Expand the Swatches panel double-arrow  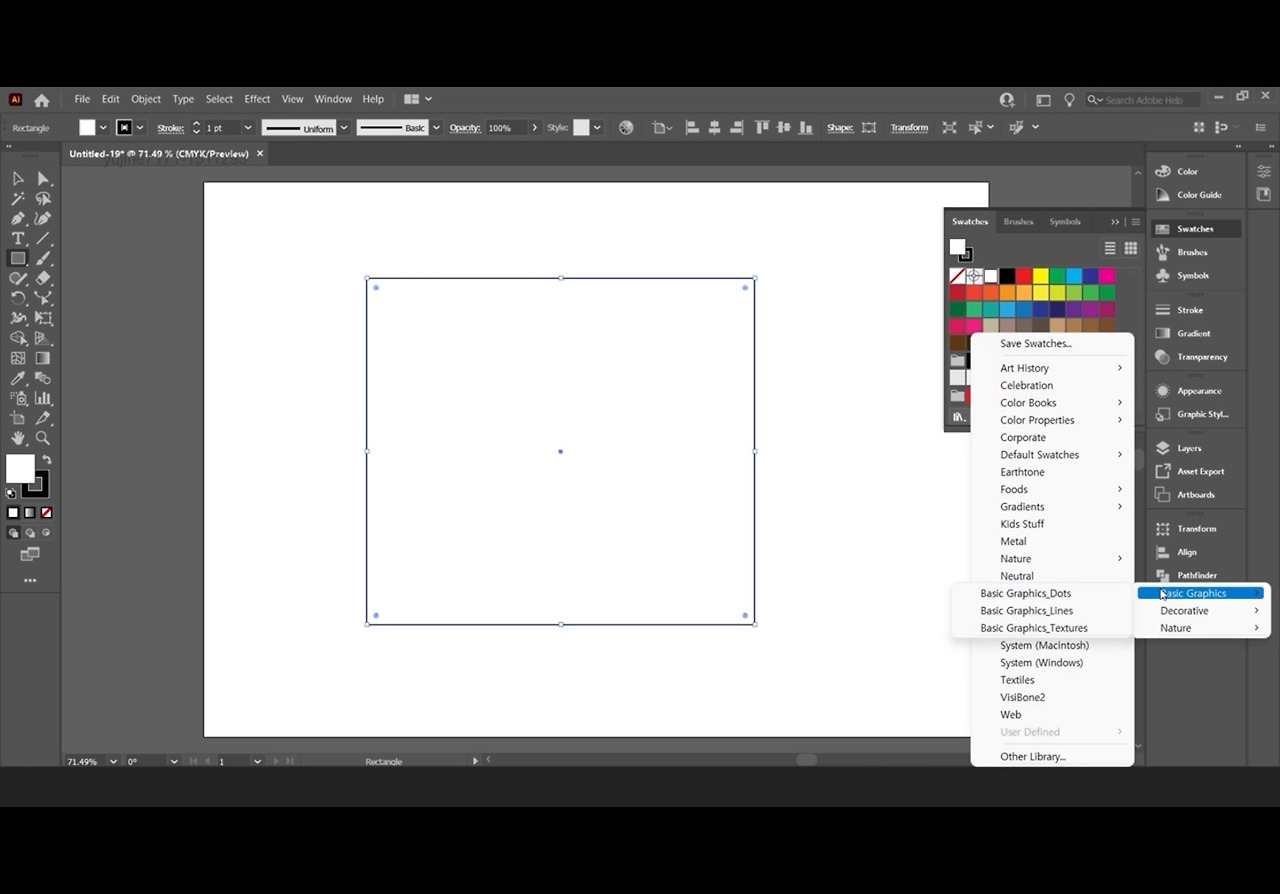(1115, 222)
